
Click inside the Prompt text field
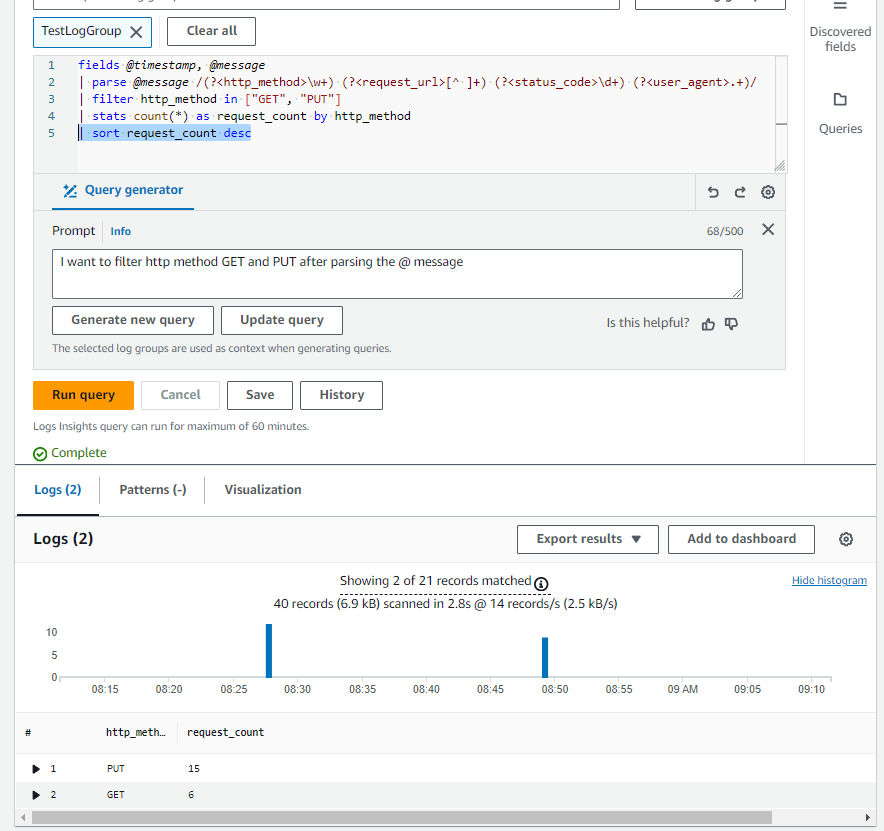[x=396, y=273]
